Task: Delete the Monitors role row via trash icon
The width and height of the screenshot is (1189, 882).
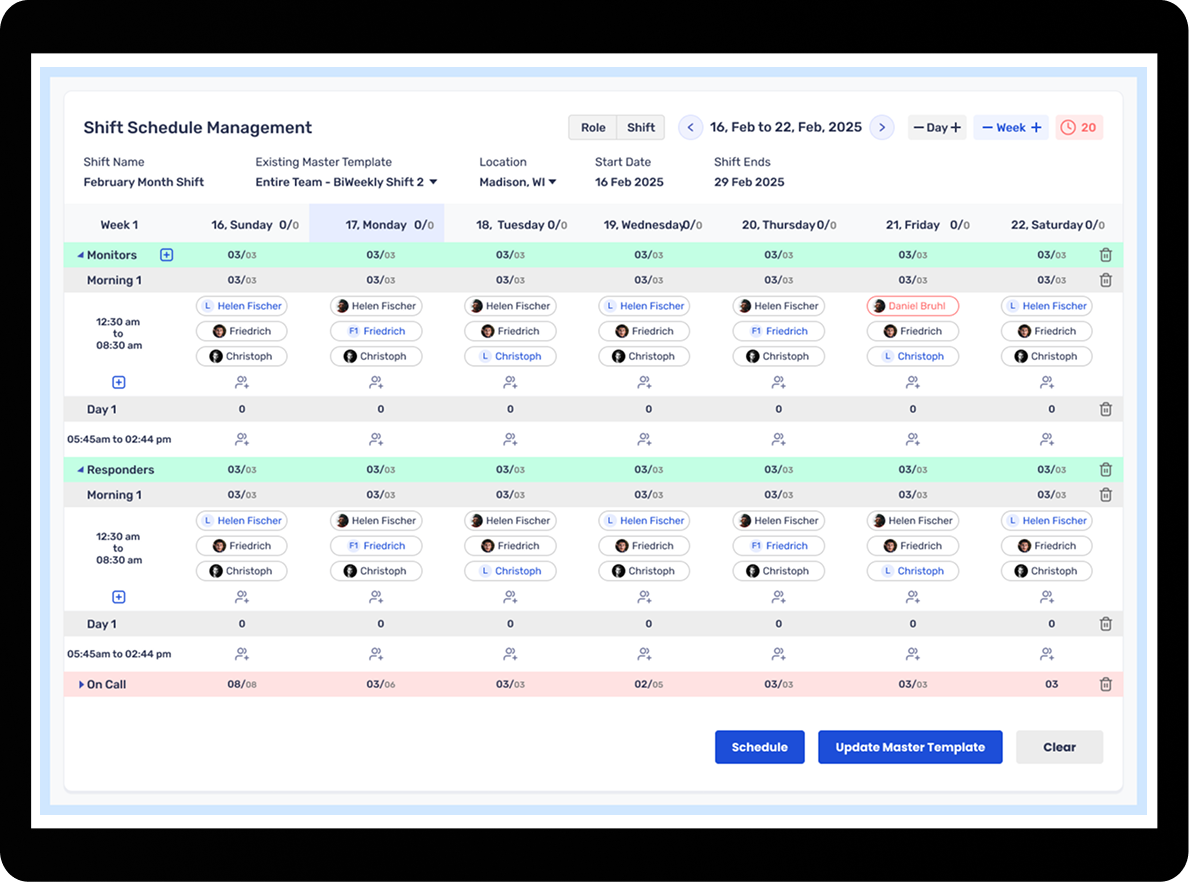Action: tap(1105, 255)
